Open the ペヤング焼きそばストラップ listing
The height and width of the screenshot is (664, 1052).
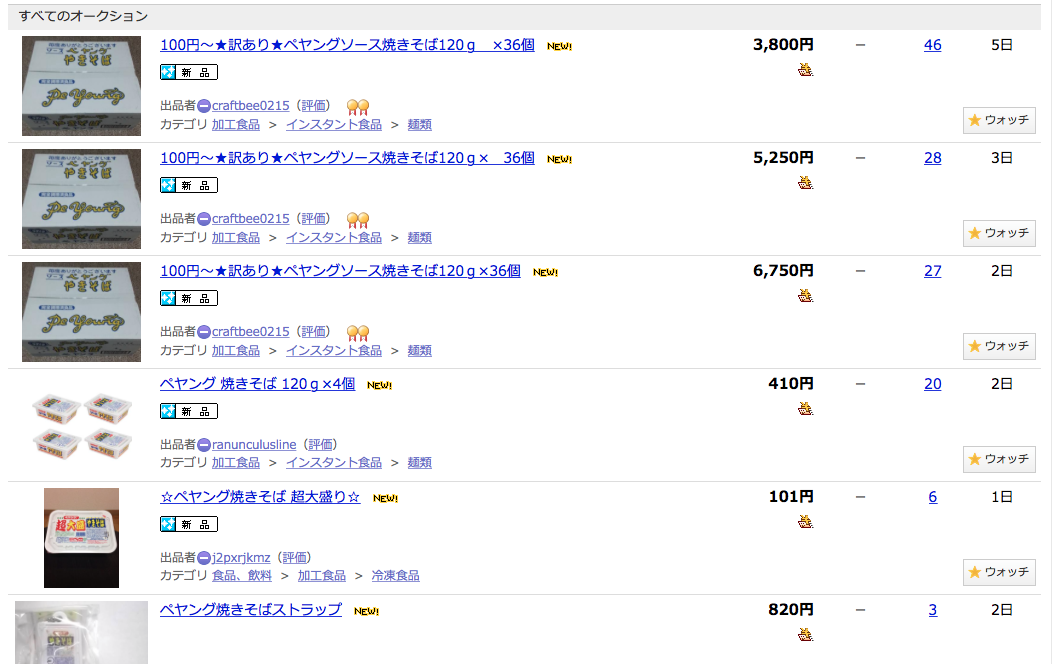[x=250, y=610]
